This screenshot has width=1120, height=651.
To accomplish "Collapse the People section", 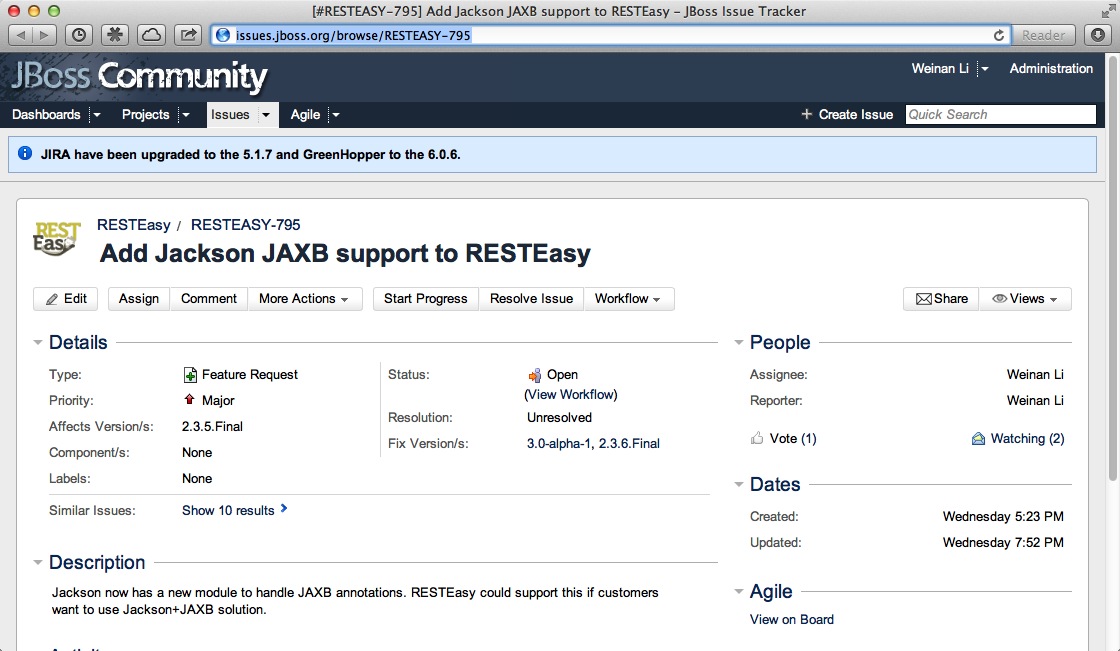I will point(739,342).
